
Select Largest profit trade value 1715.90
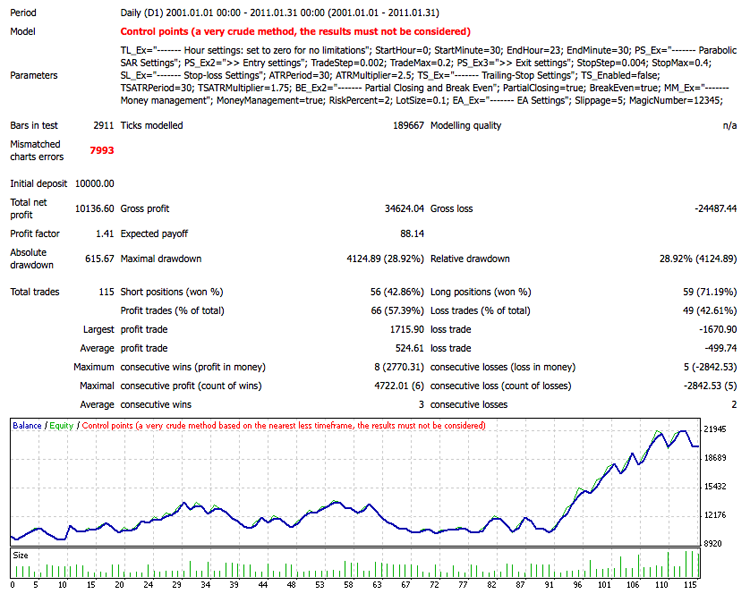click(407, 330)
